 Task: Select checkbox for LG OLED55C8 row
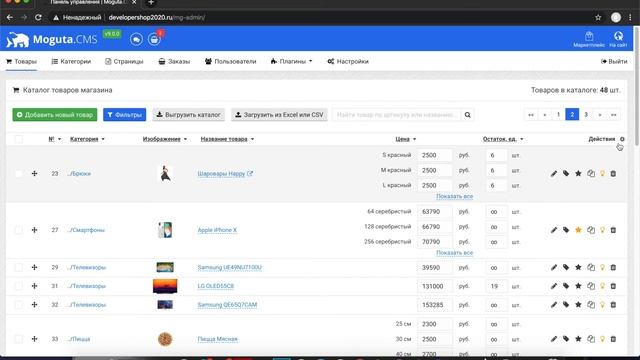click(19, 286)
